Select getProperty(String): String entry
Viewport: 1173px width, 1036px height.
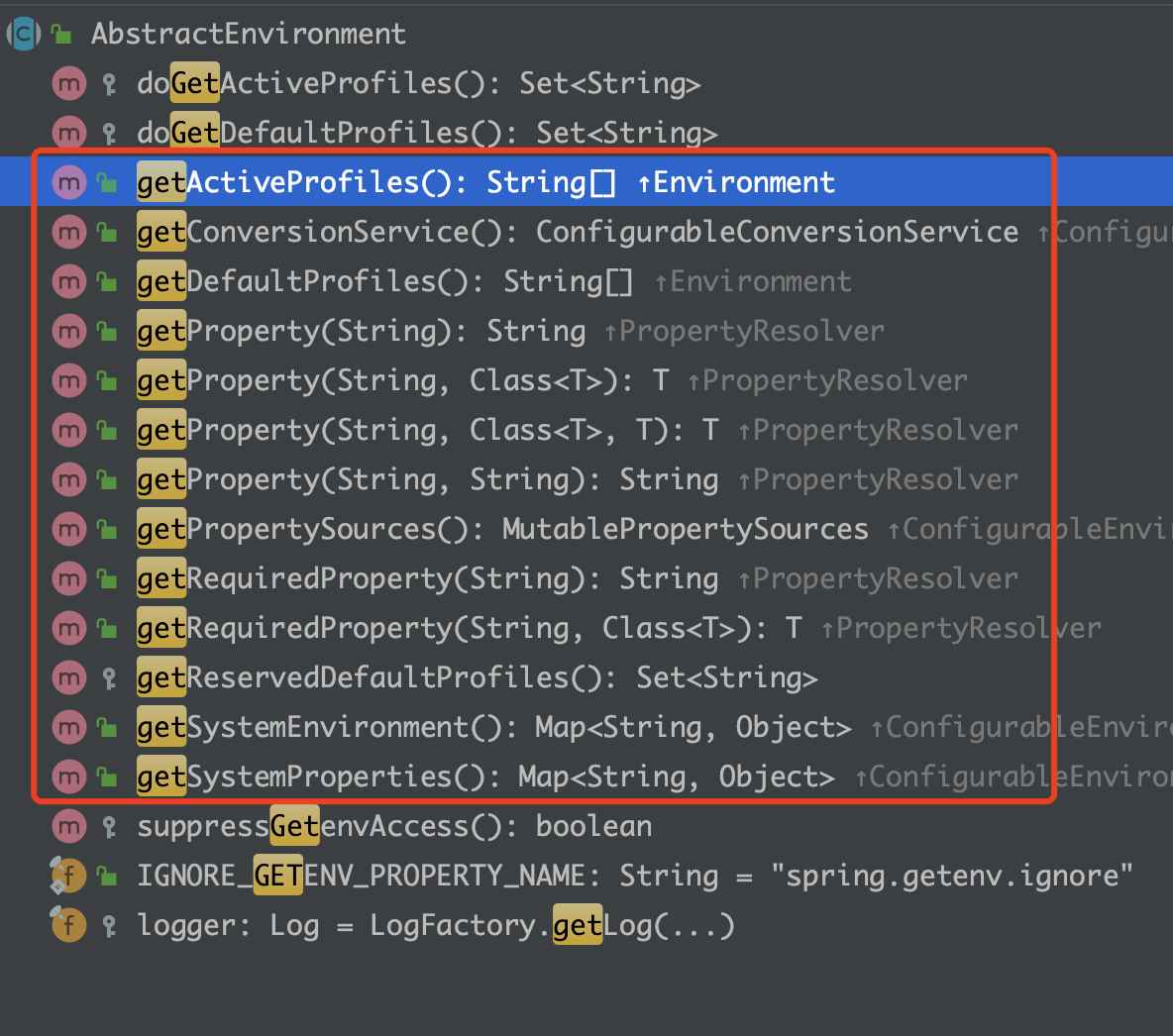click(x=362, y=332)
